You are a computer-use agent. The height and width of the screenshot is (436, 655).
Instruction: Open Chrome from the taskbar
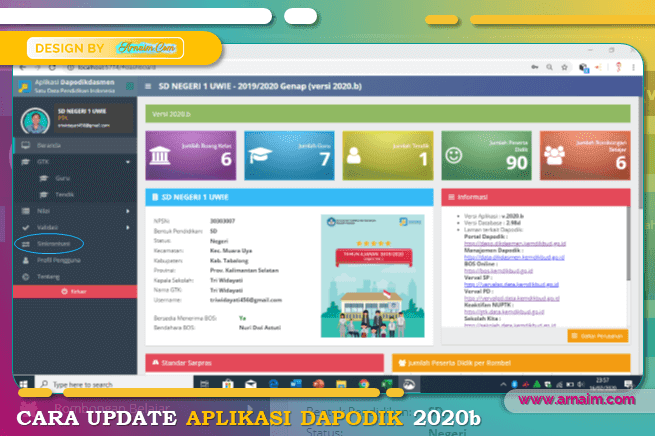click(363, 384)
